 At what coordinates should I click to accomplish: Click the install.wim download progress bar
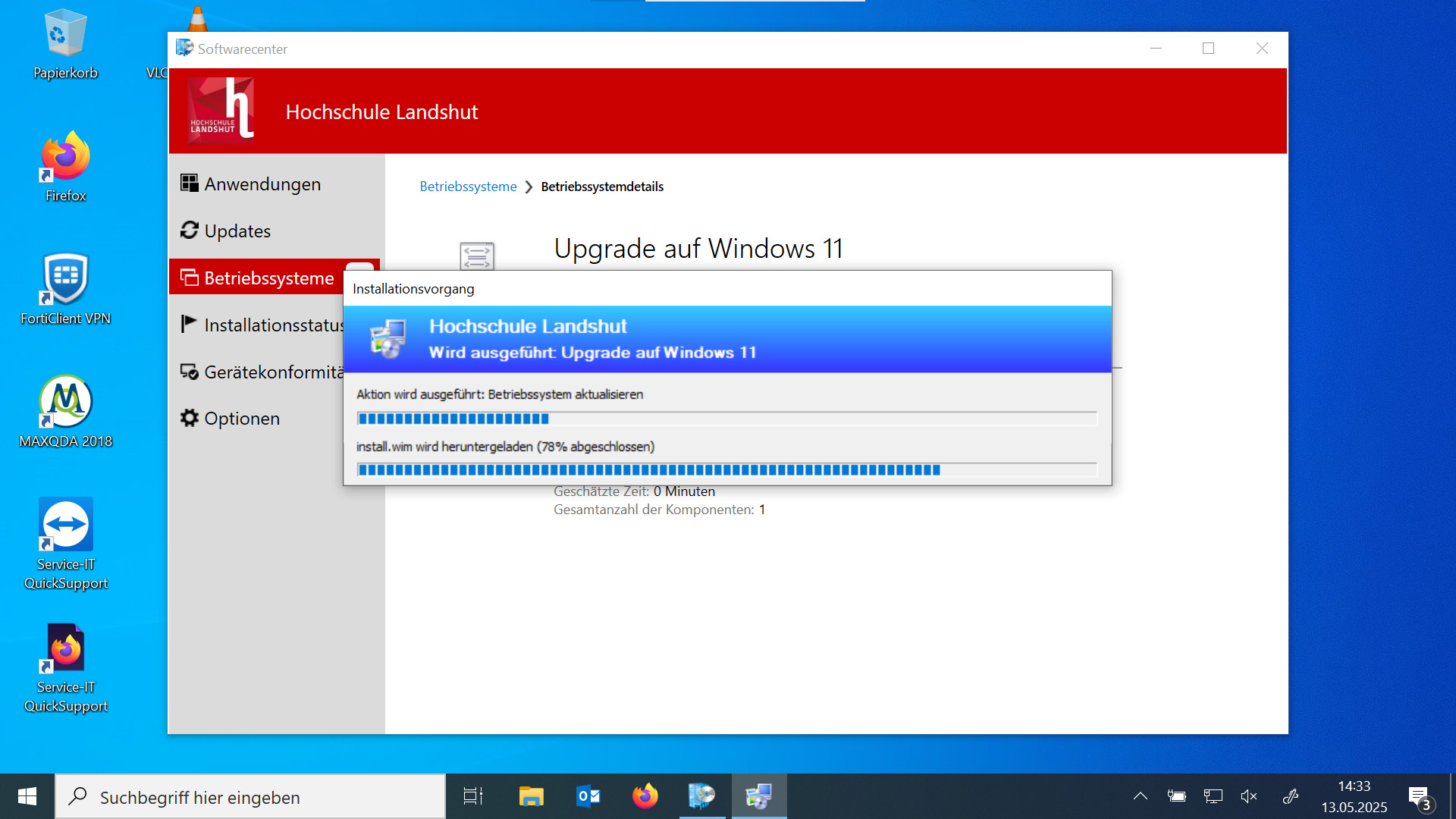726,469
